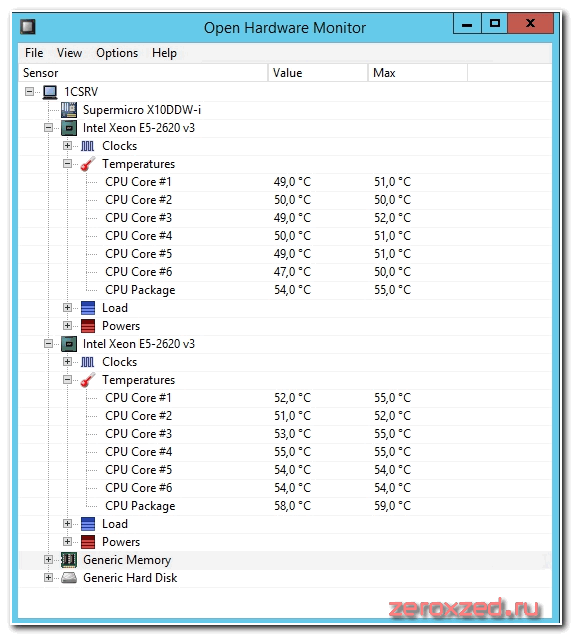This screenshot has height=636, width=573.
Task: Expand Load under the first Xeon CPU
Action: click(67, 307)
